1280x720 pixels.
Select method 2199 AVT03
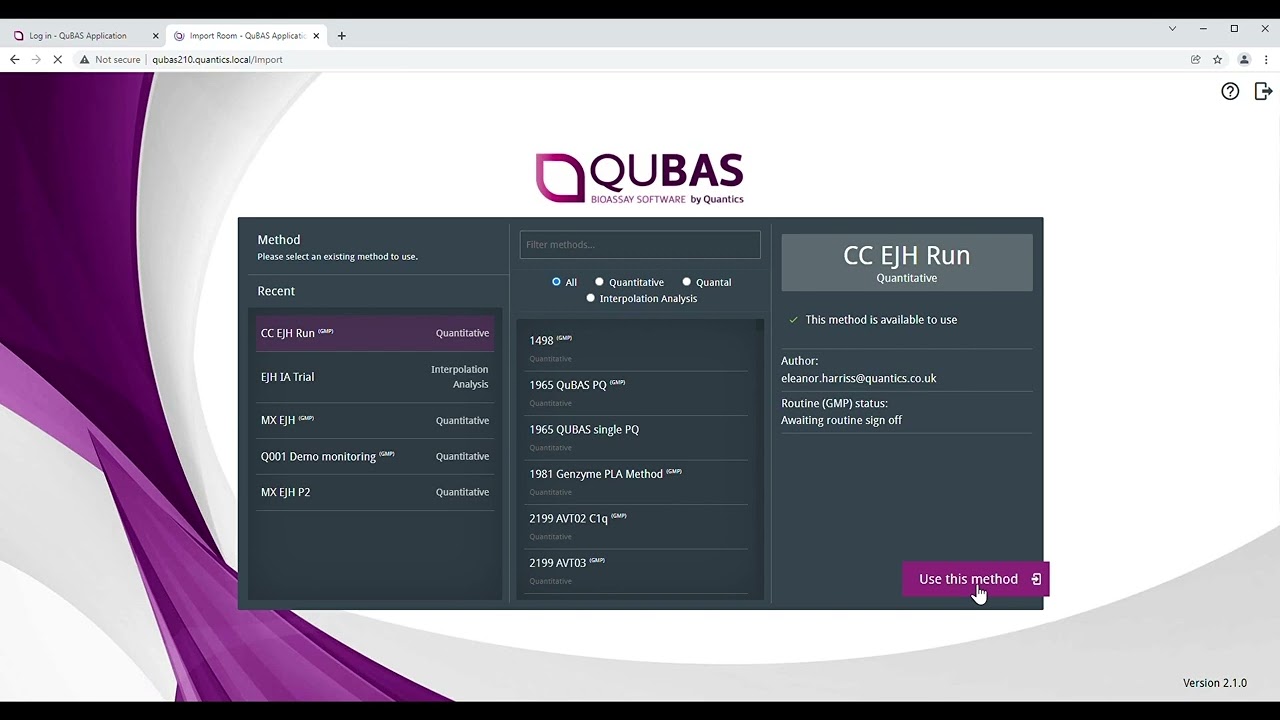coord(637,570)
